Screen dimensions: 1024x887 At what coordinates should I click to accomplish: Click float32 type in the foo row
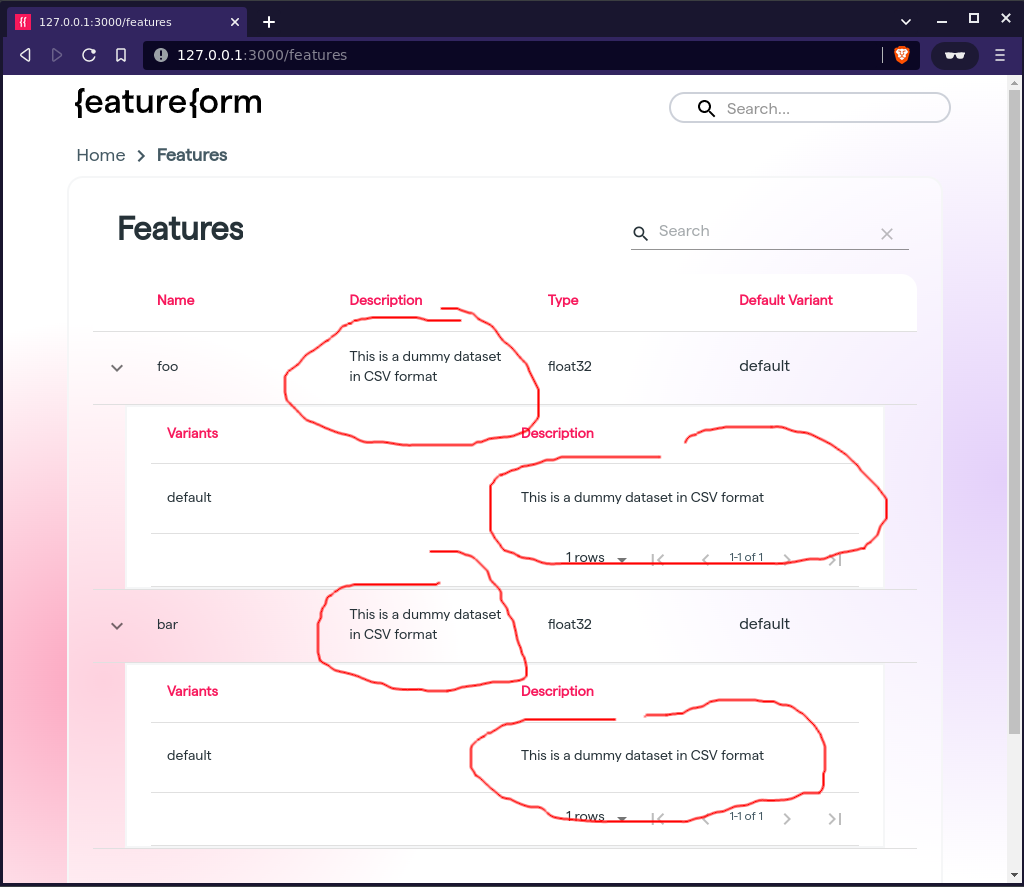pyautogui.click(x=569, y=366)
